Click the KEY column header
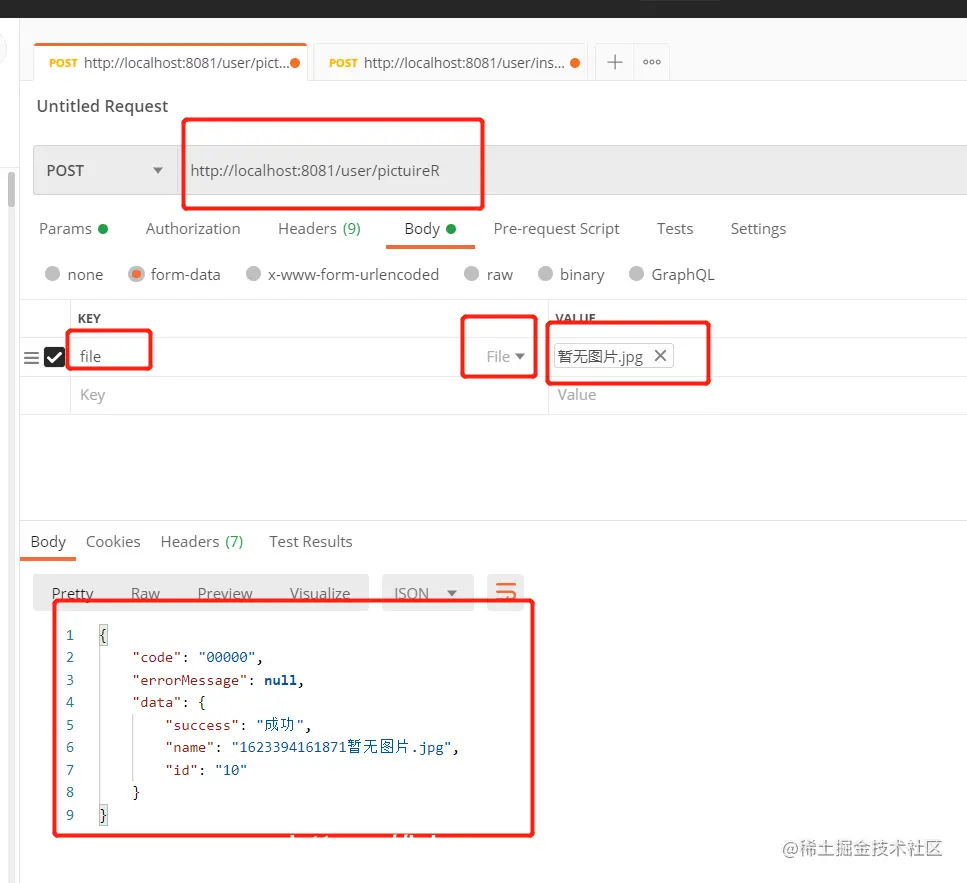 point(89,318)
